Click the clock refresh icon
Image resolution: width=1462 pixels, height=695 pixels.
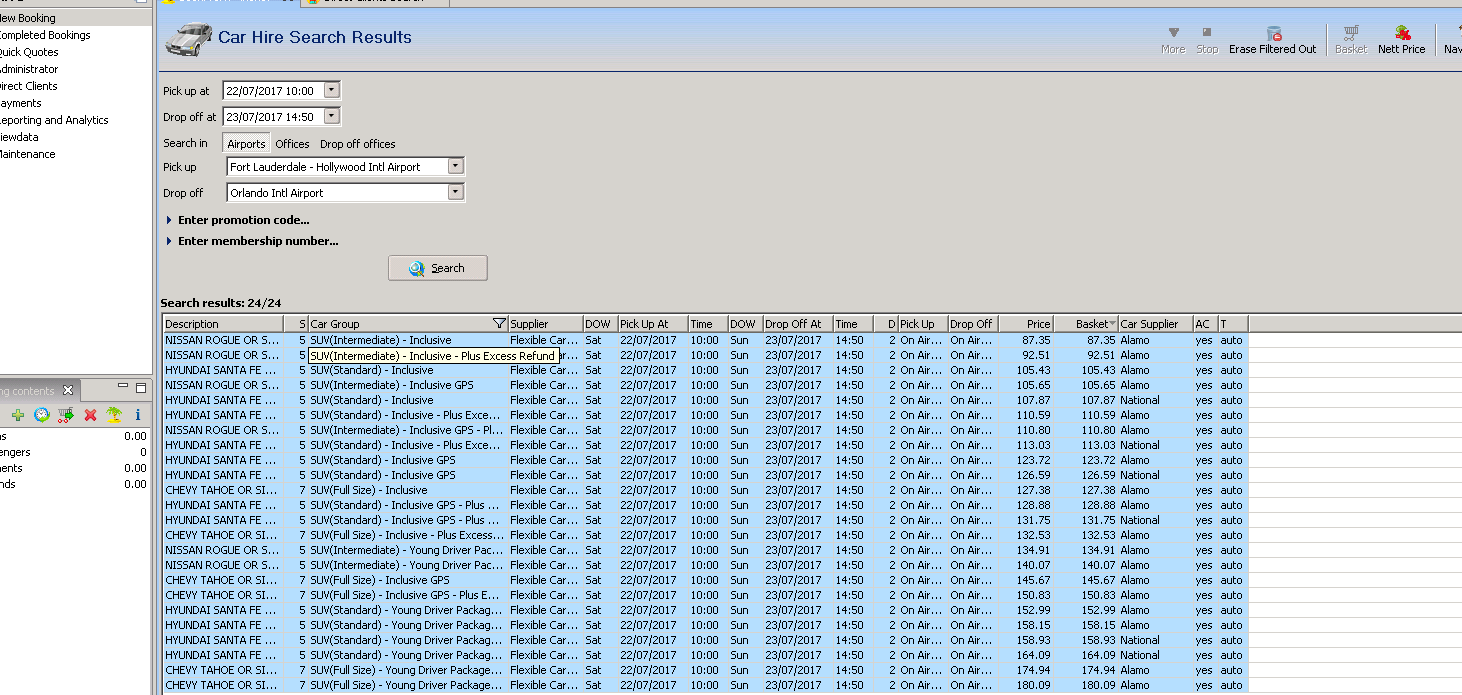(x=42, y=415)
